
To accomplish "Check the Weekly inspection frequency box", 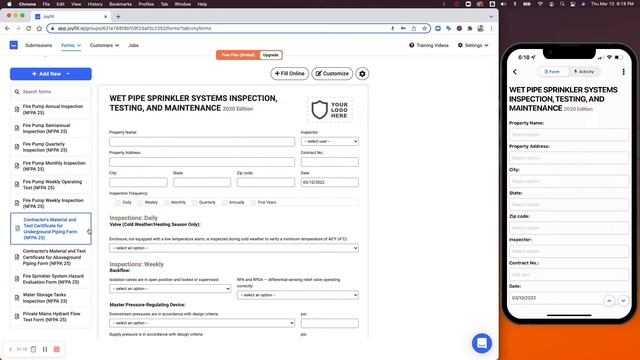I will click(x=140, y=202).
